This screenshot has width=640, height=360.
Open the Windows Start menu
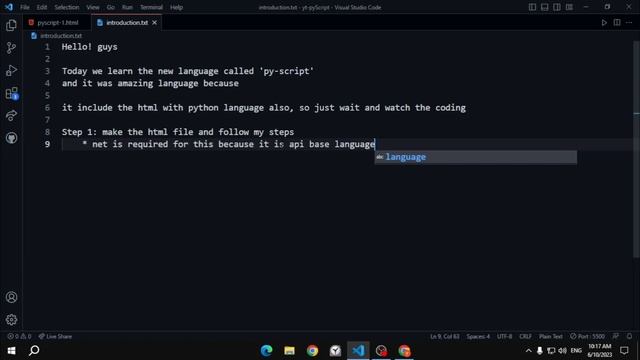(11, 351)
